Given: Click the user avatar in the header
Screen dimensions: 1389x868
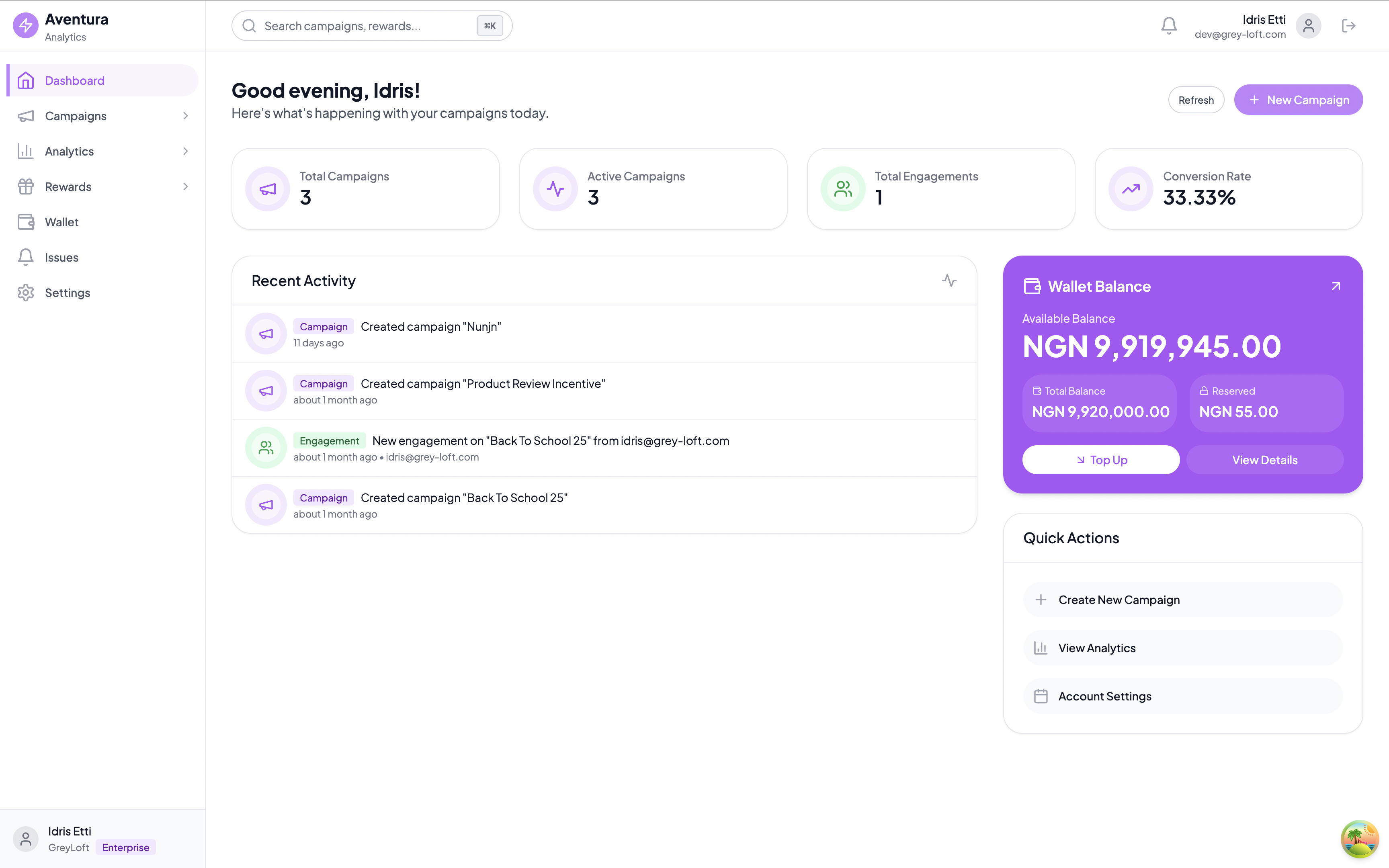Looking at the screenshot, I should point(1308,25).
